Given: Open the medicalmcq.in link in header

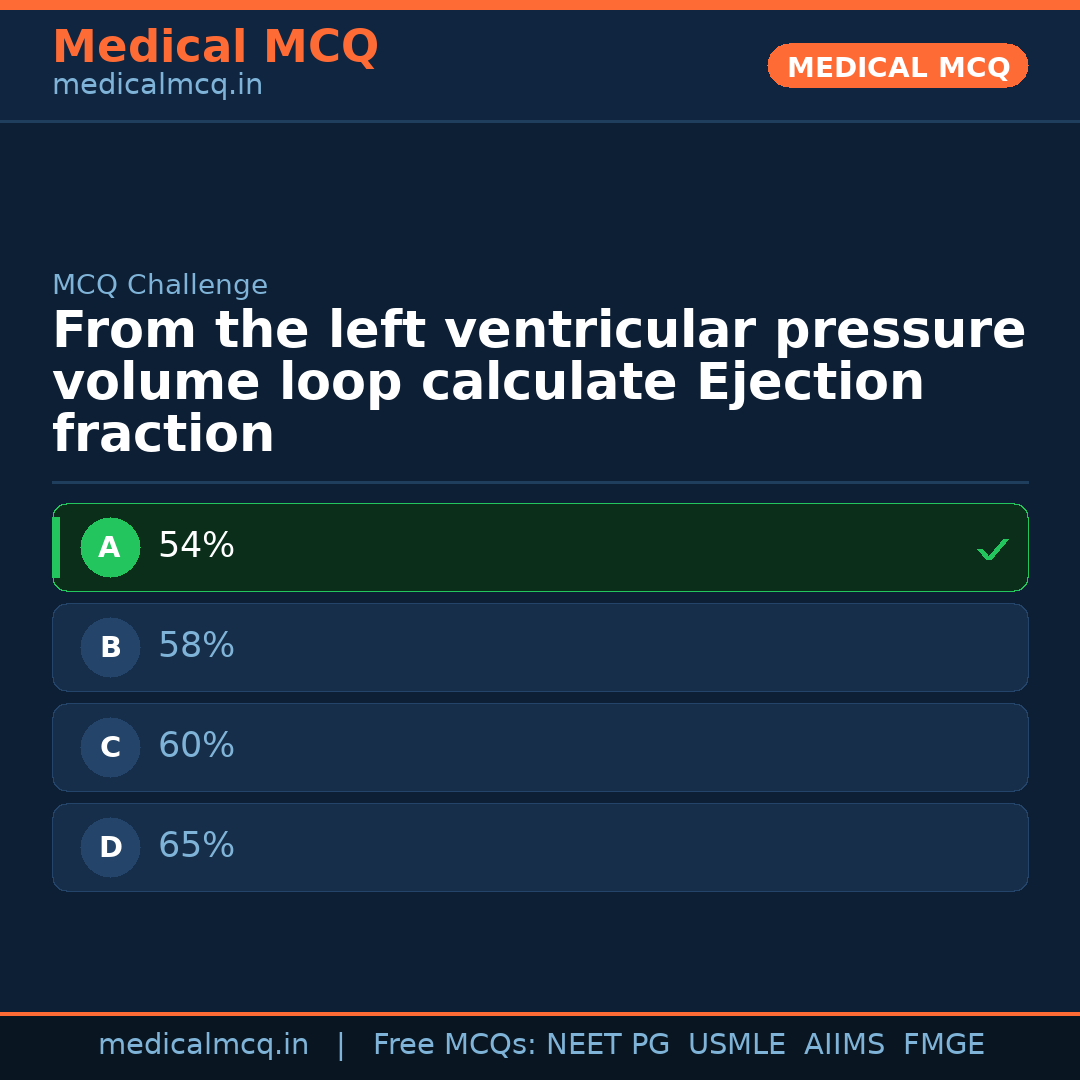Looking at the screenshot, I should (x=157, y=86).
